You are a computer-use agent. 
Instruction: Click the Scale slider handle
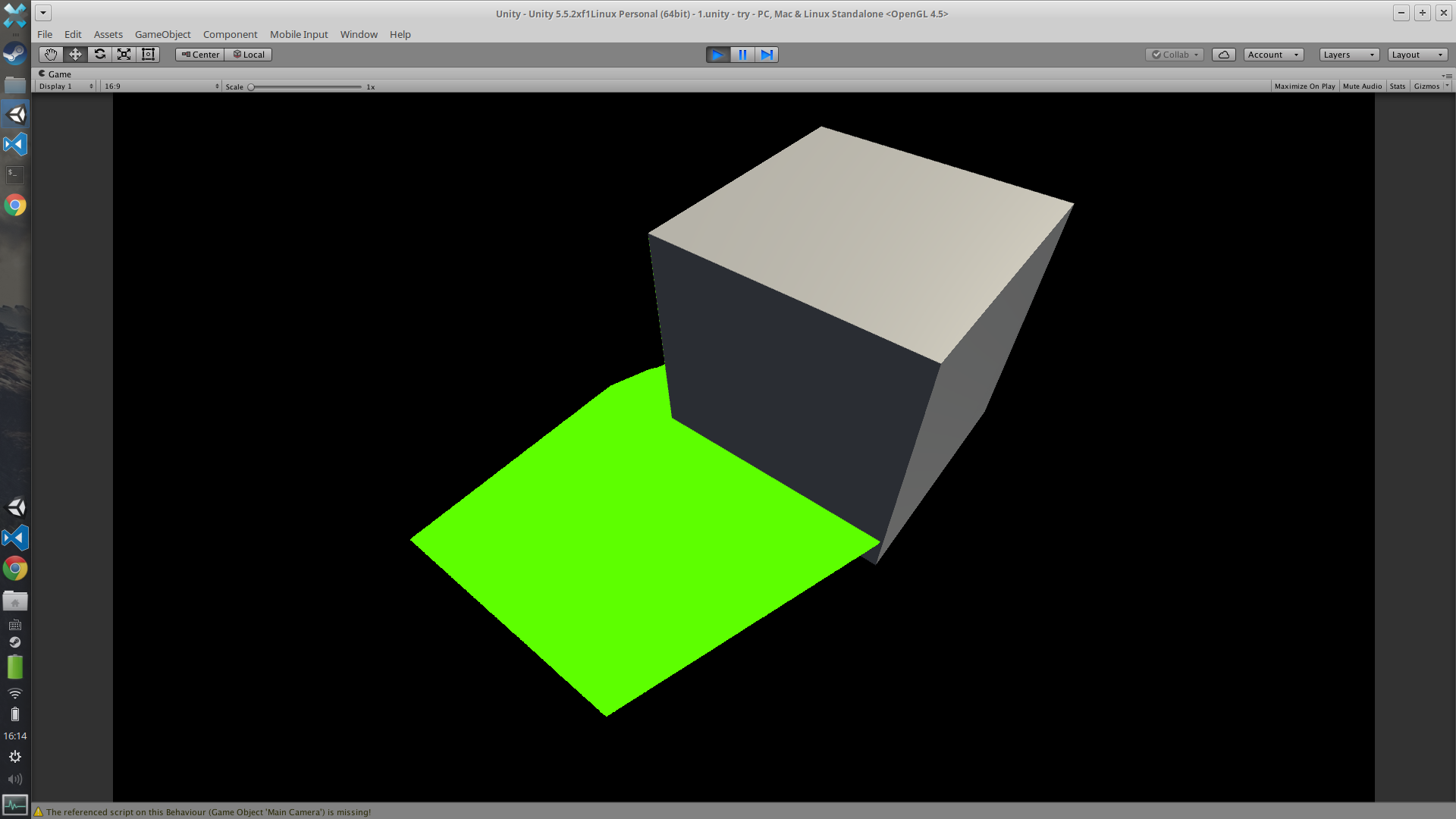pyautogui.click(x=251, y=87)
